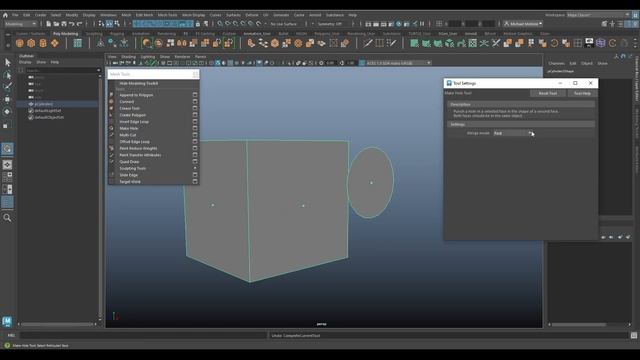Click the New Scene icon in status line
Viewport: 640px width, 360px height.
click(x=49, y=24)
